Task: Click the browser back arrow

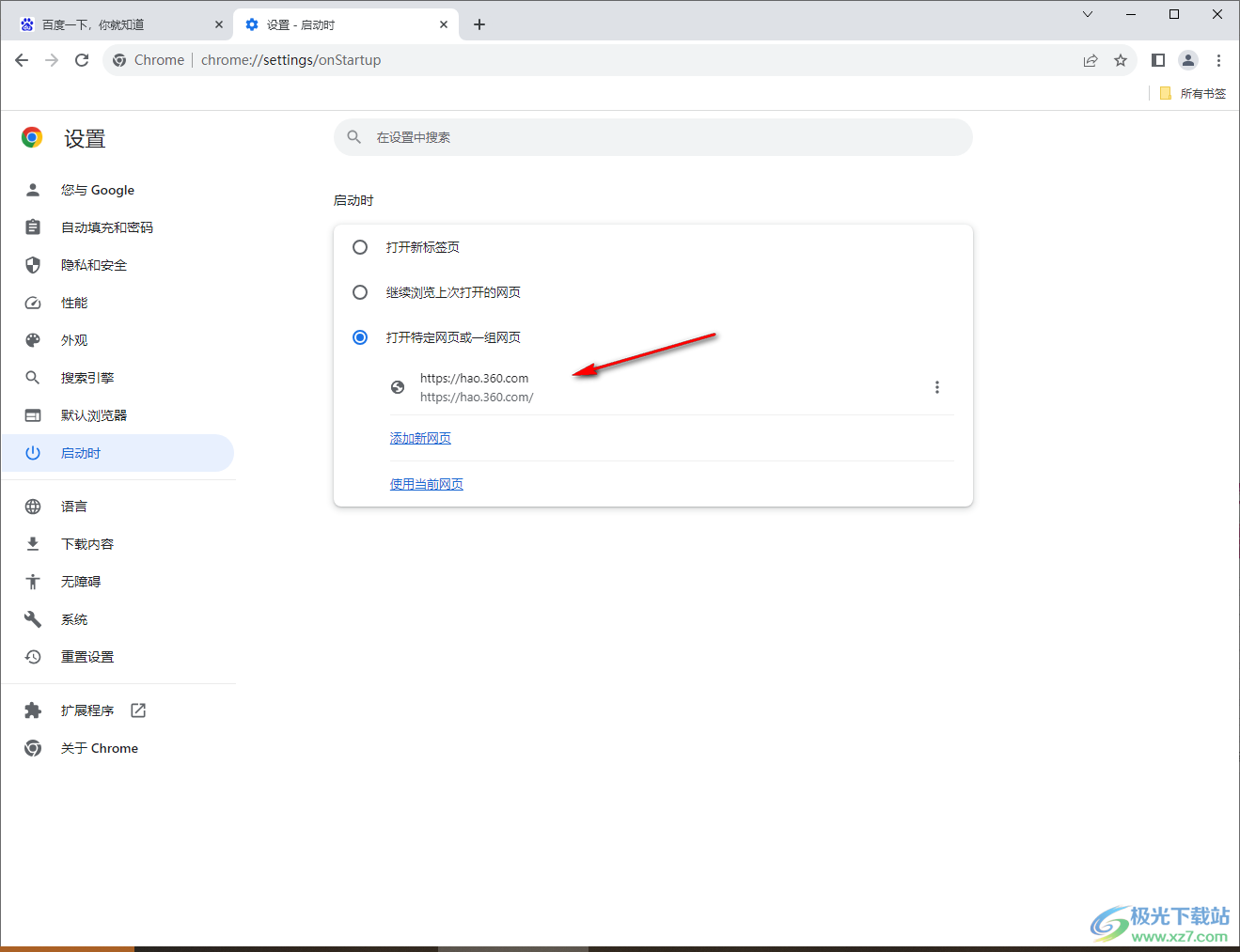Action: pyautogui.click(x=22, y=60)
